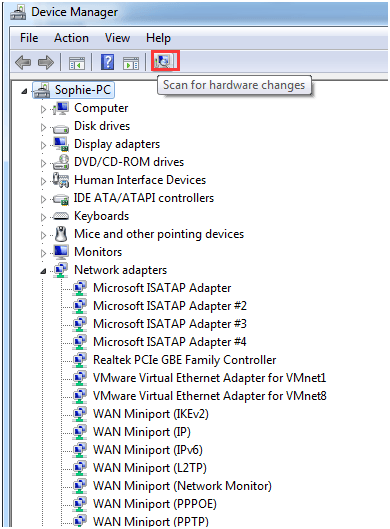The image size is (390, 529).
Task: Click the Display adapters category icon
Action: 61,144
